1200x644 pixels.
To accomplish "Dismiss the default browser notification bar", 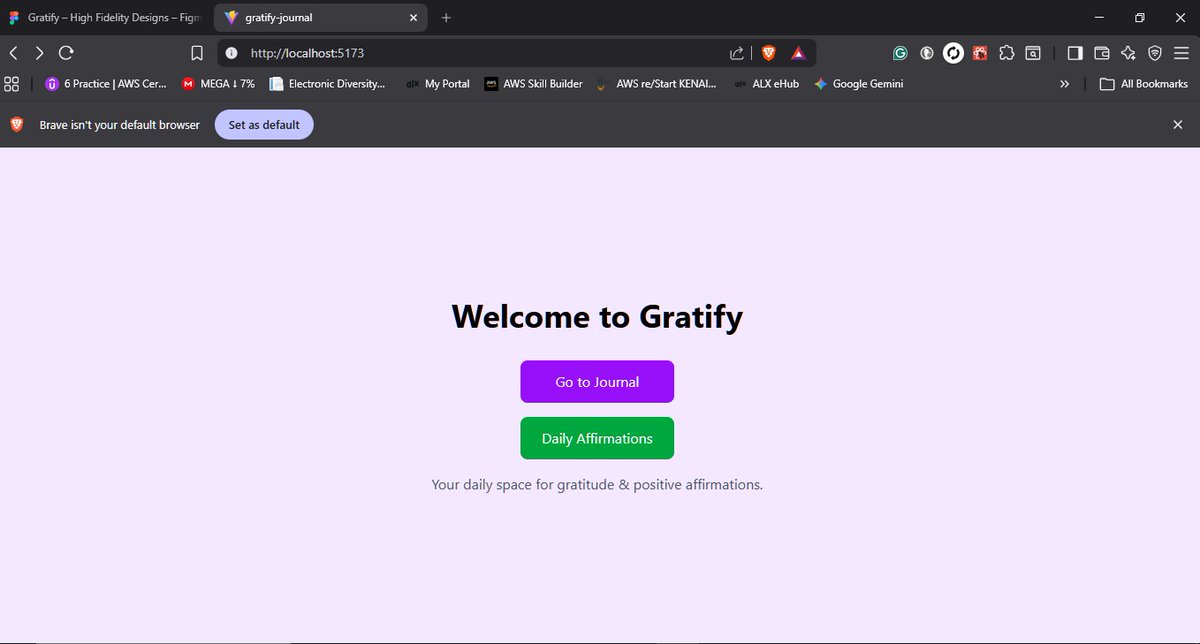I will tap(1178, 125).
